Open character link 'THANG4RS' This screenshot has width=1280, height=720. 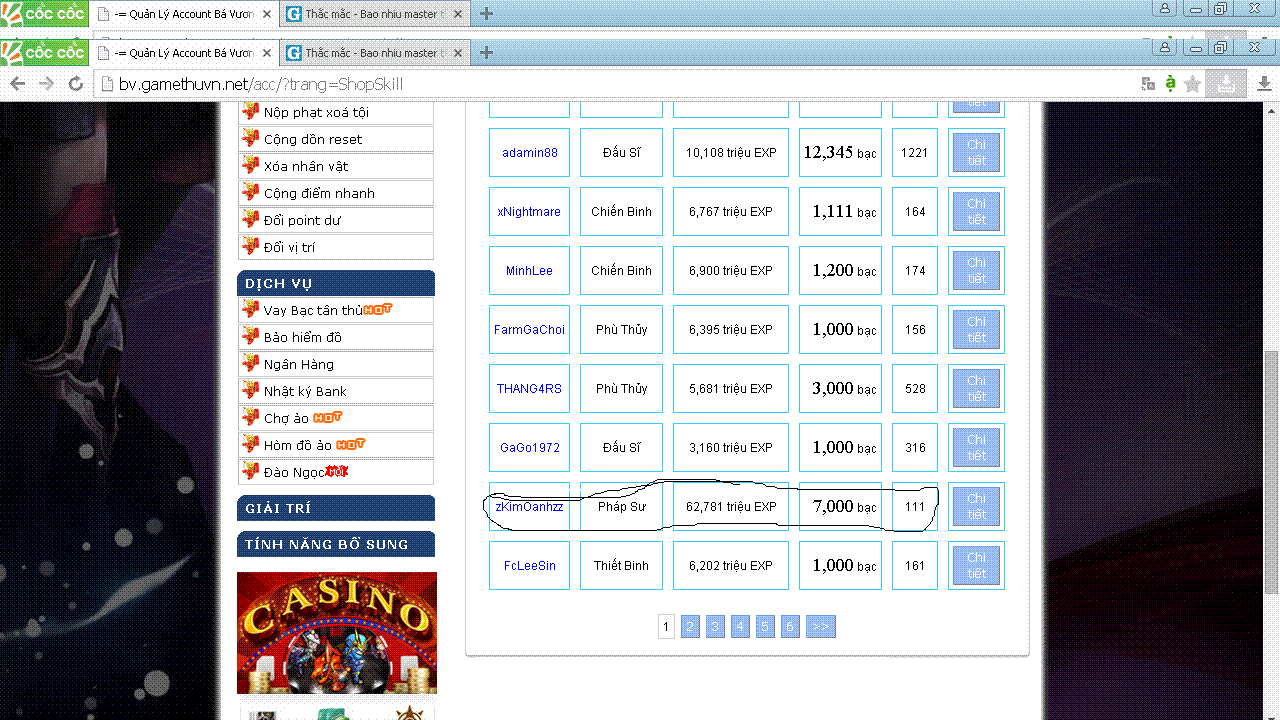[529, 389]
